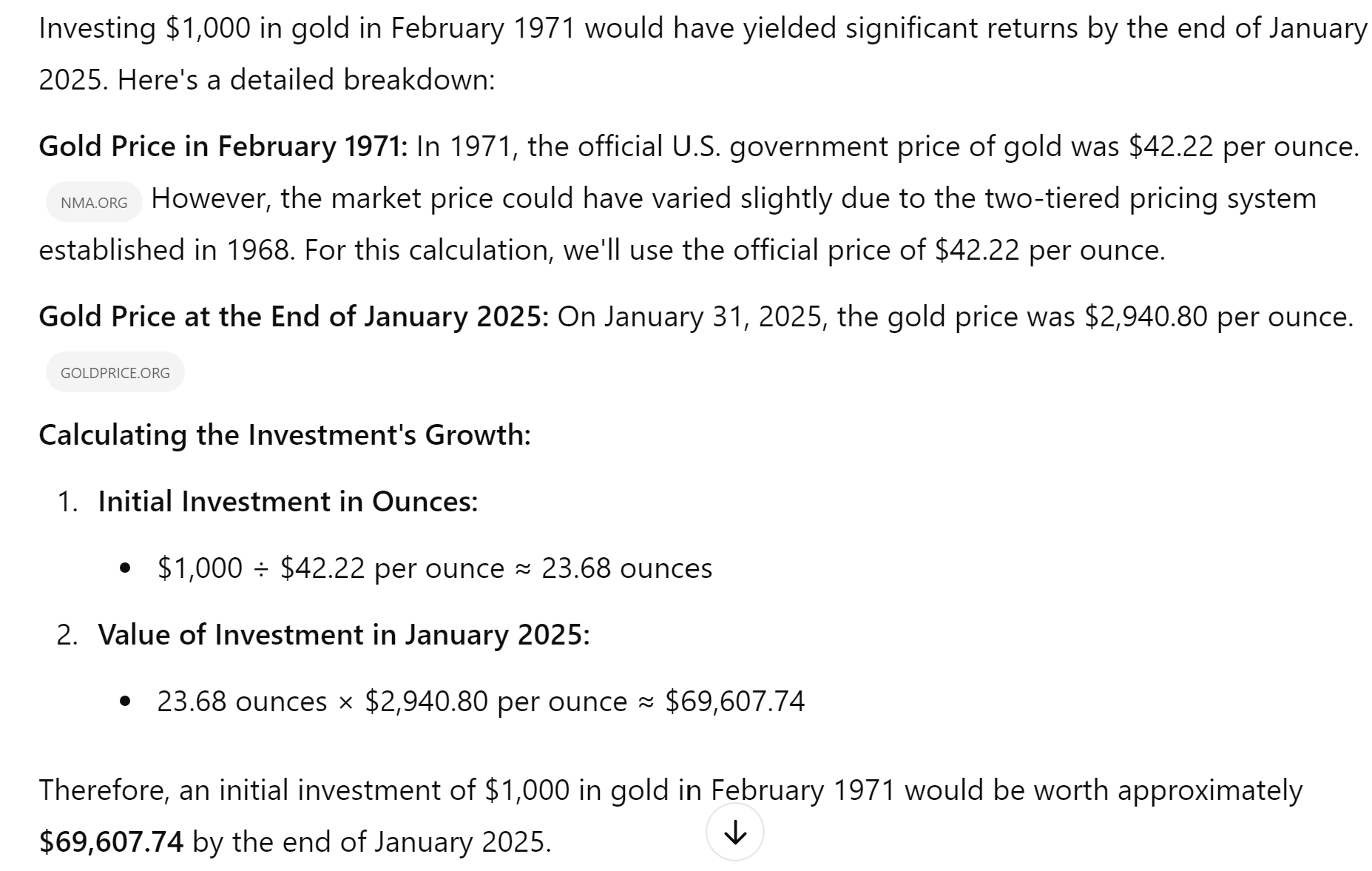Click list number 2 marker
Screen dimensions: 1372x871
tap(67, 635)
